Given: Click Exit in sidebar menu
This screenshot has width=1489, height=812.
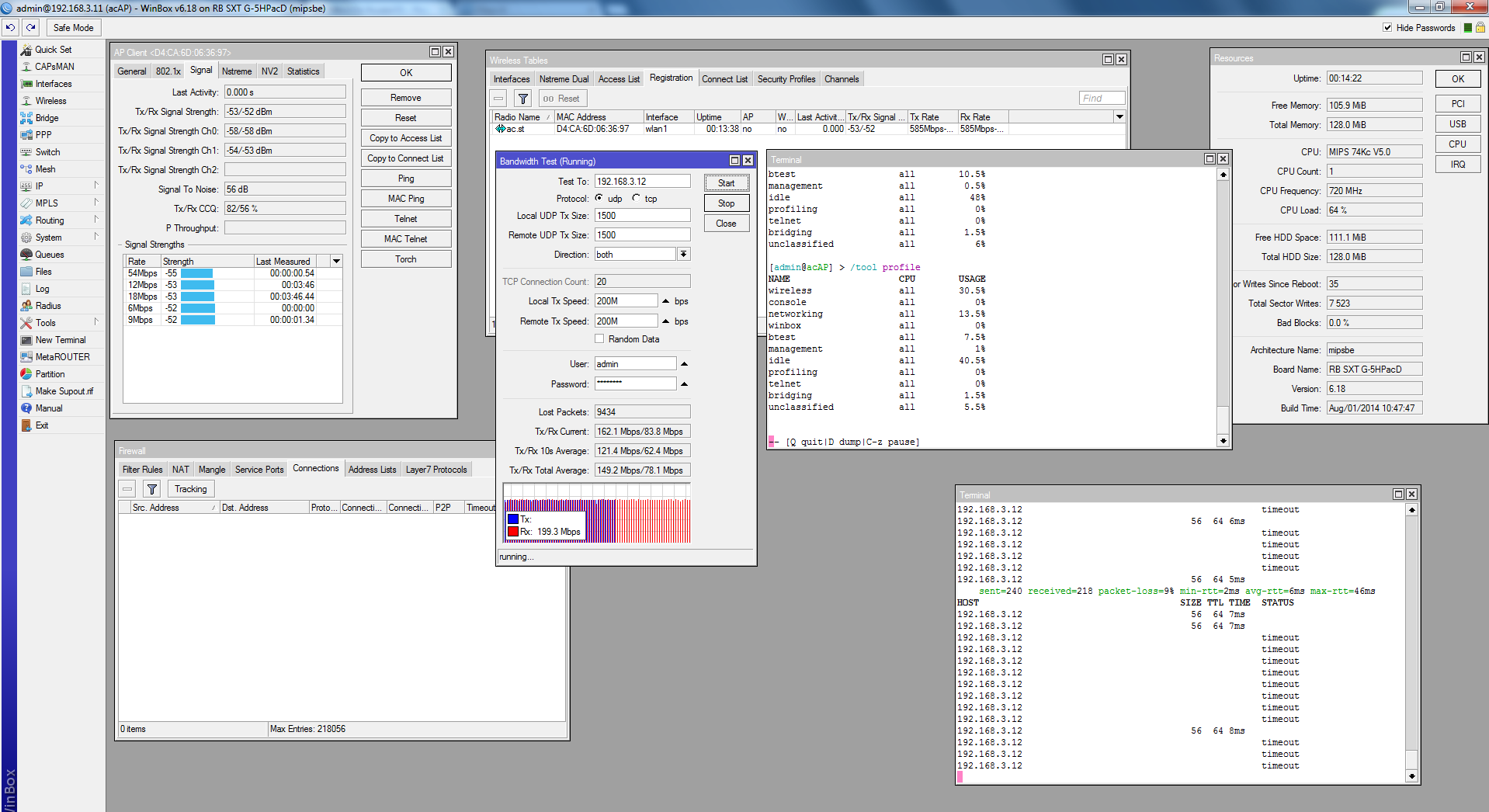Looking at the screenshot, I should click(x=42, y=425).
